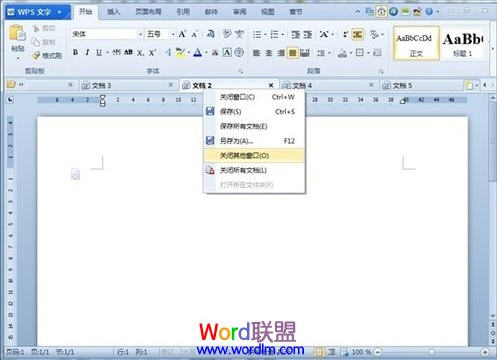The height and width of the screenshot is (360, 497).
Task: Increase font size with the large A
Action: (x=182, y=34)
